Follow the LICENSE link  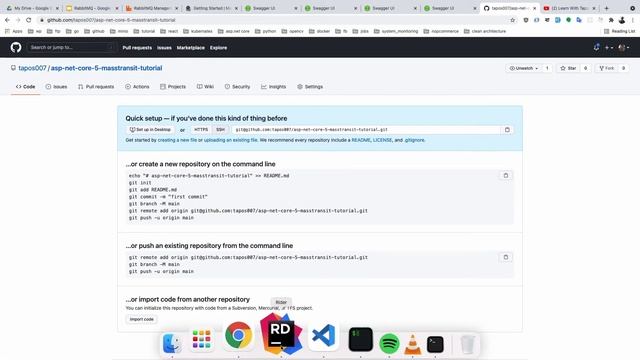click(382, 140)
